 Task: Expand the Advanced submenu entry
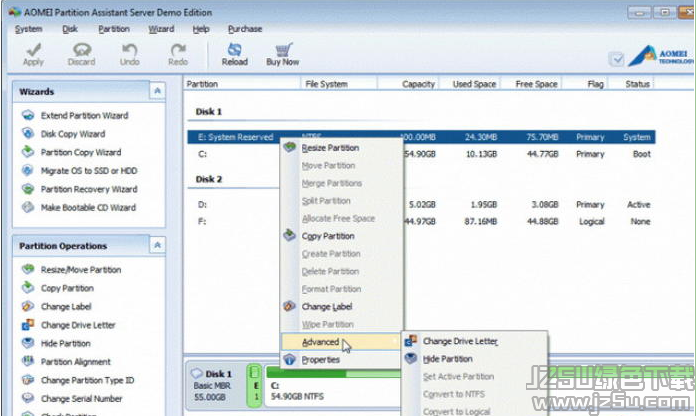341,342
